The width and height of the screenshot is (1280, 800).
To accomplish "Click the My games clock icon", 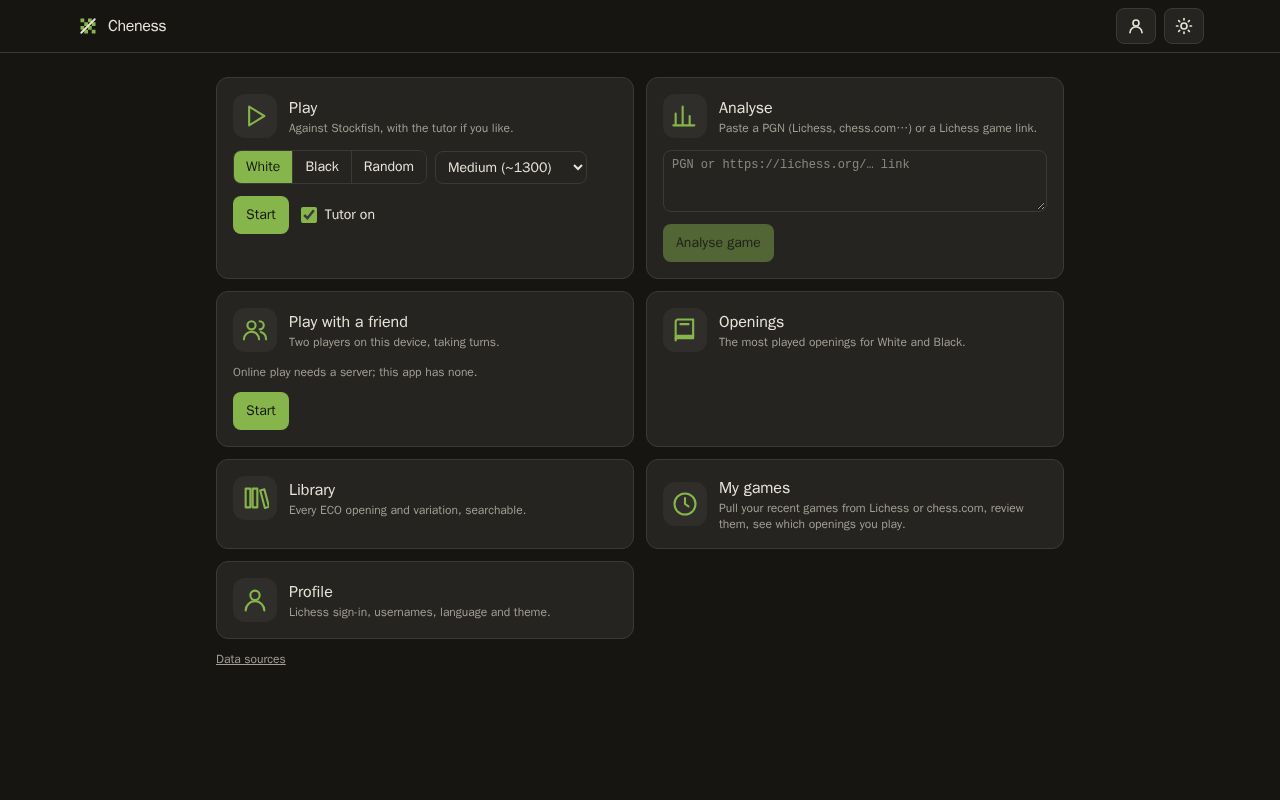I will click(x=685, y=504).
